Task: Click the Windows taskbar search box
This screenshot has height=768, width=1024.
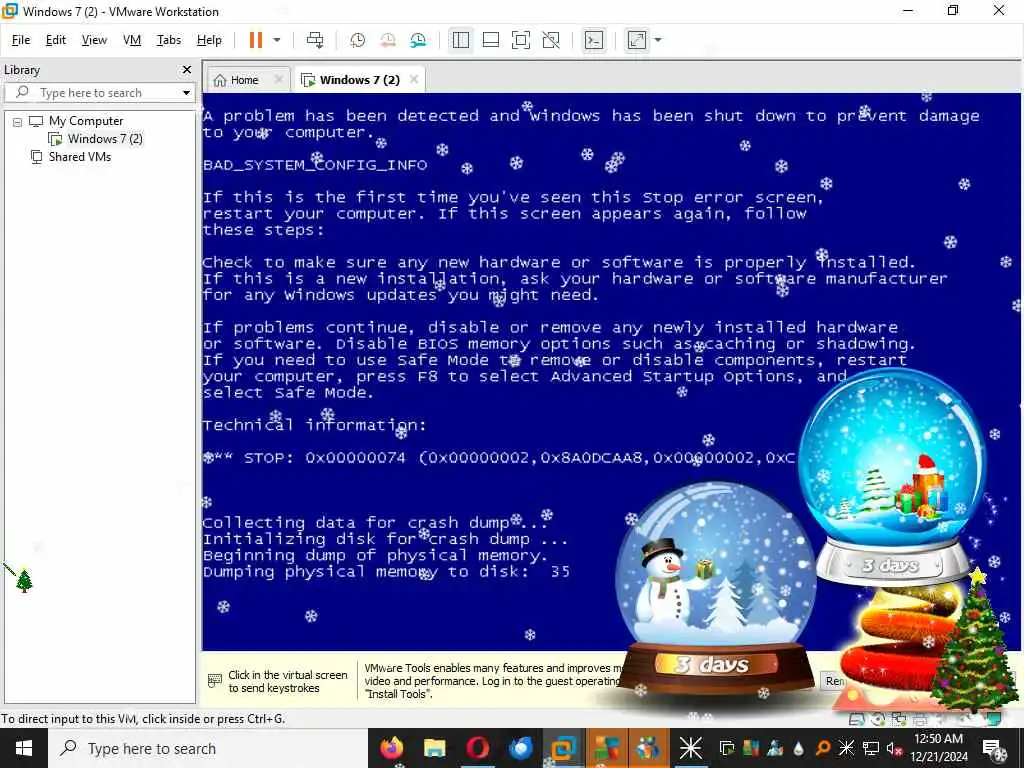Action: point(208,748)
